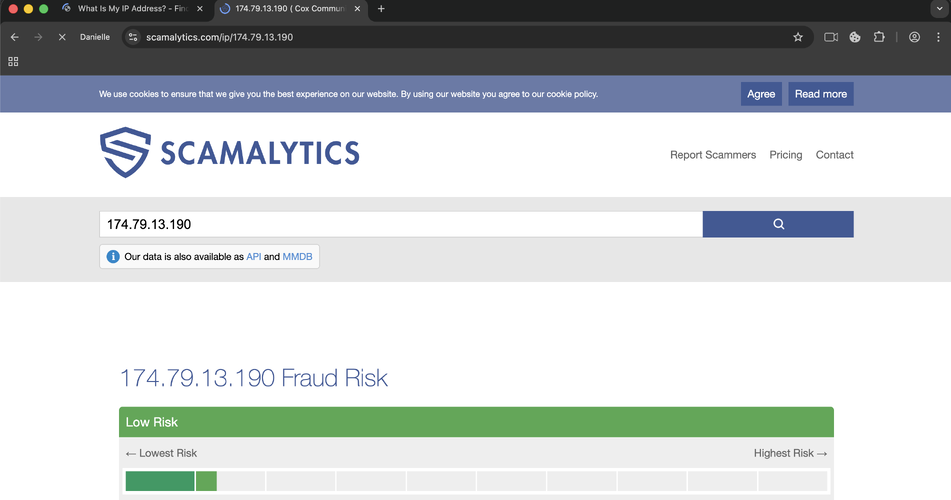Close the What Is My IP Address tab
Viewport: 951px width, 500px height.
pos(200,8)
